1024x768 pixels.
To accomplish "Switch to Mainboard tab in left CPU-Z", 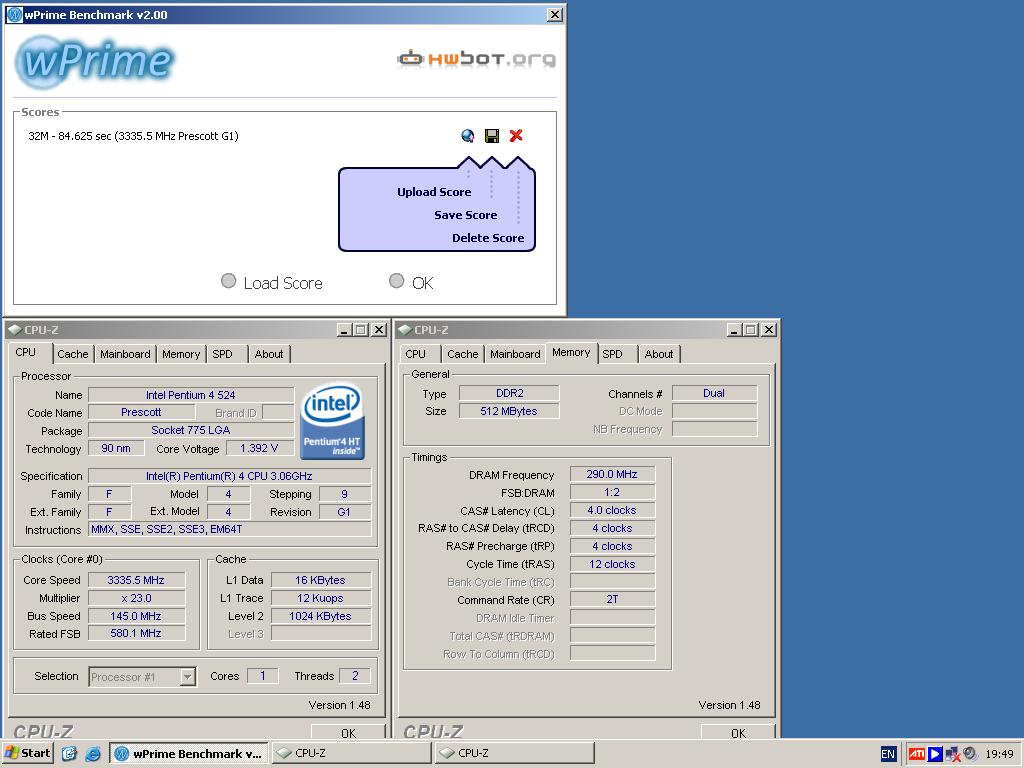I will [x=125, y=354].
